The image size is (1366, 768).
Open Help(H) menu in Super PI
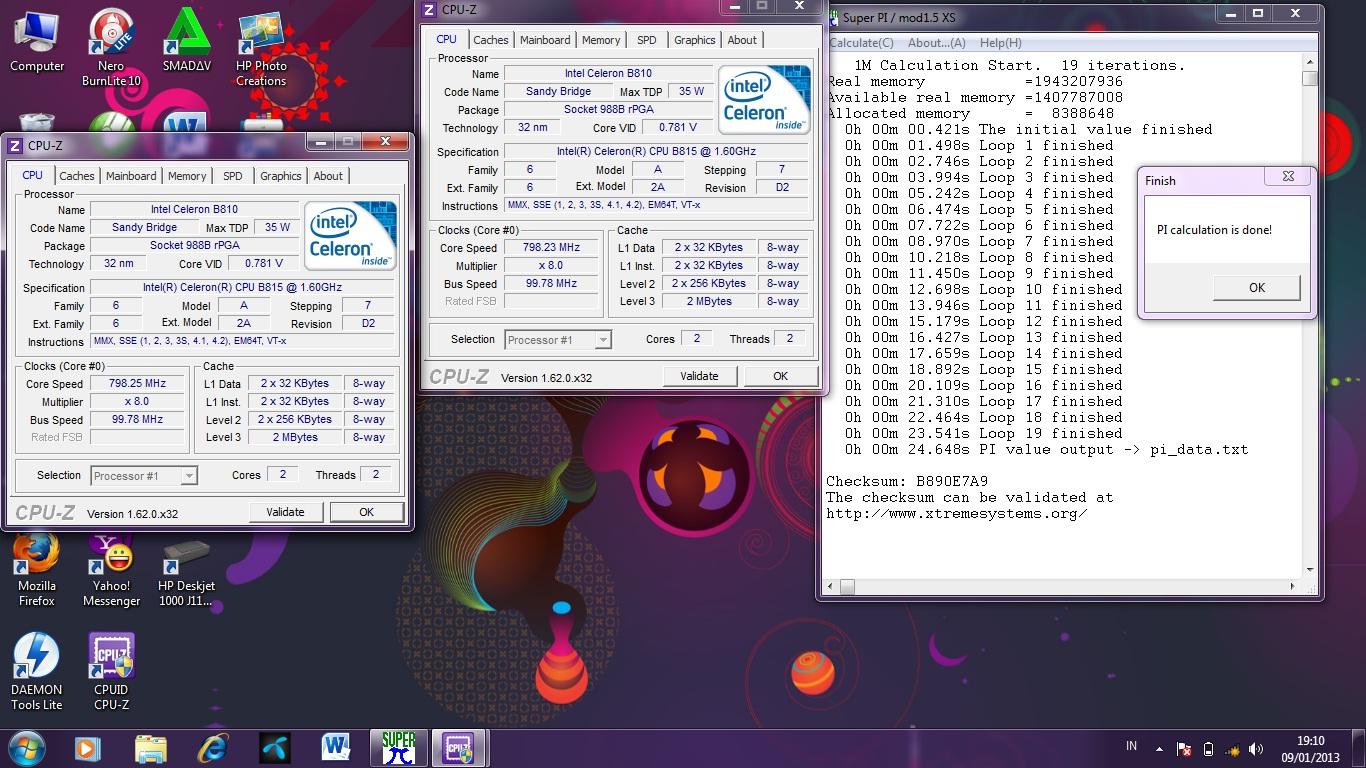click(x=1000, y=43)
